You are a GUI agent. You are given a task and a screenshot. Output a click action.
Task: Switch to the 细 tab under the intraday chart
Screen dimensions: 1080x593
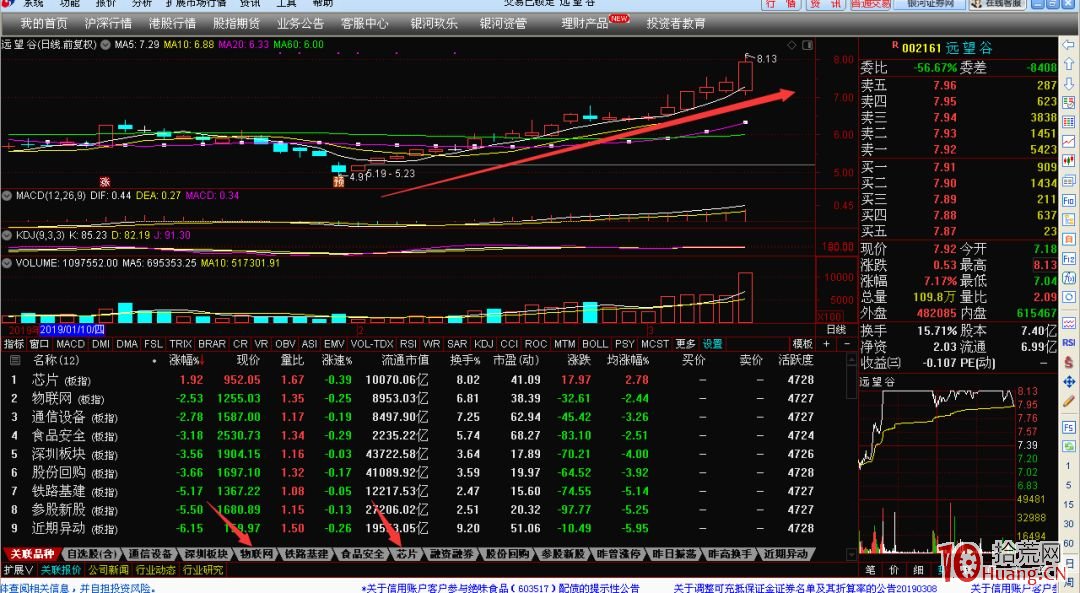pos(918,570)
